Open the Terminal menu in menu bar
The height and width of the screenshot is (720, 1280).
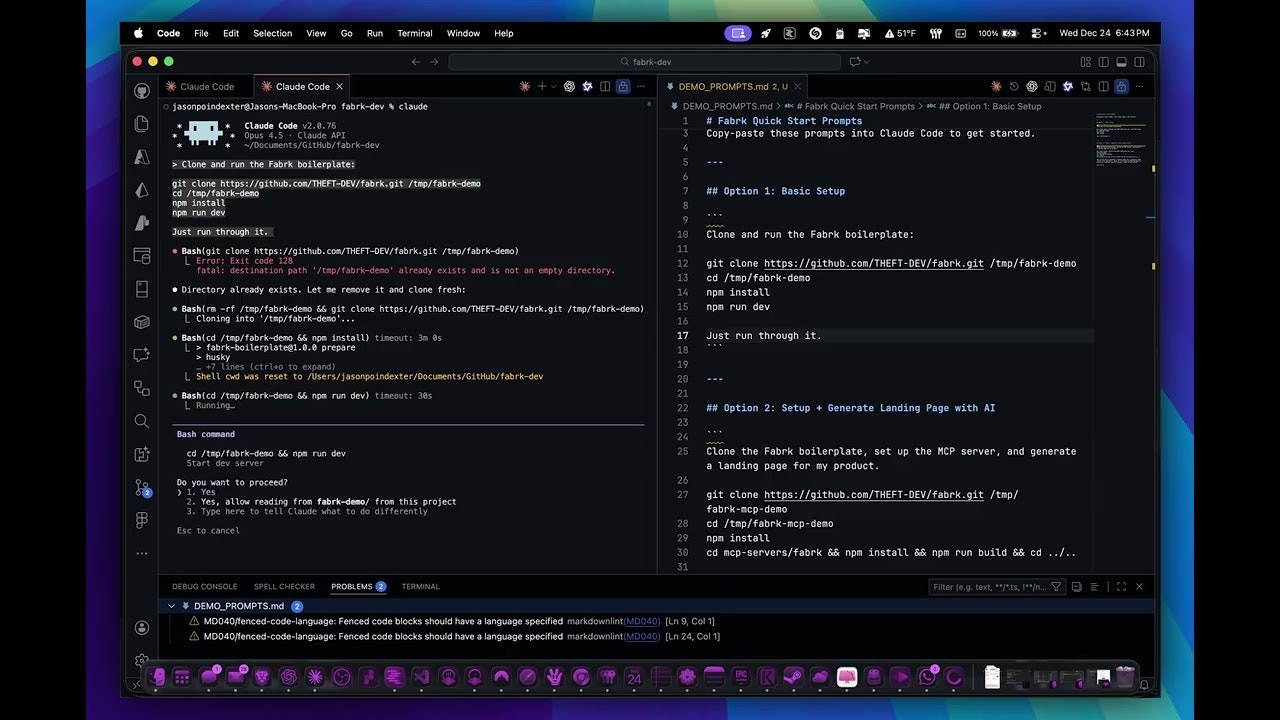[x=415, y=33]
